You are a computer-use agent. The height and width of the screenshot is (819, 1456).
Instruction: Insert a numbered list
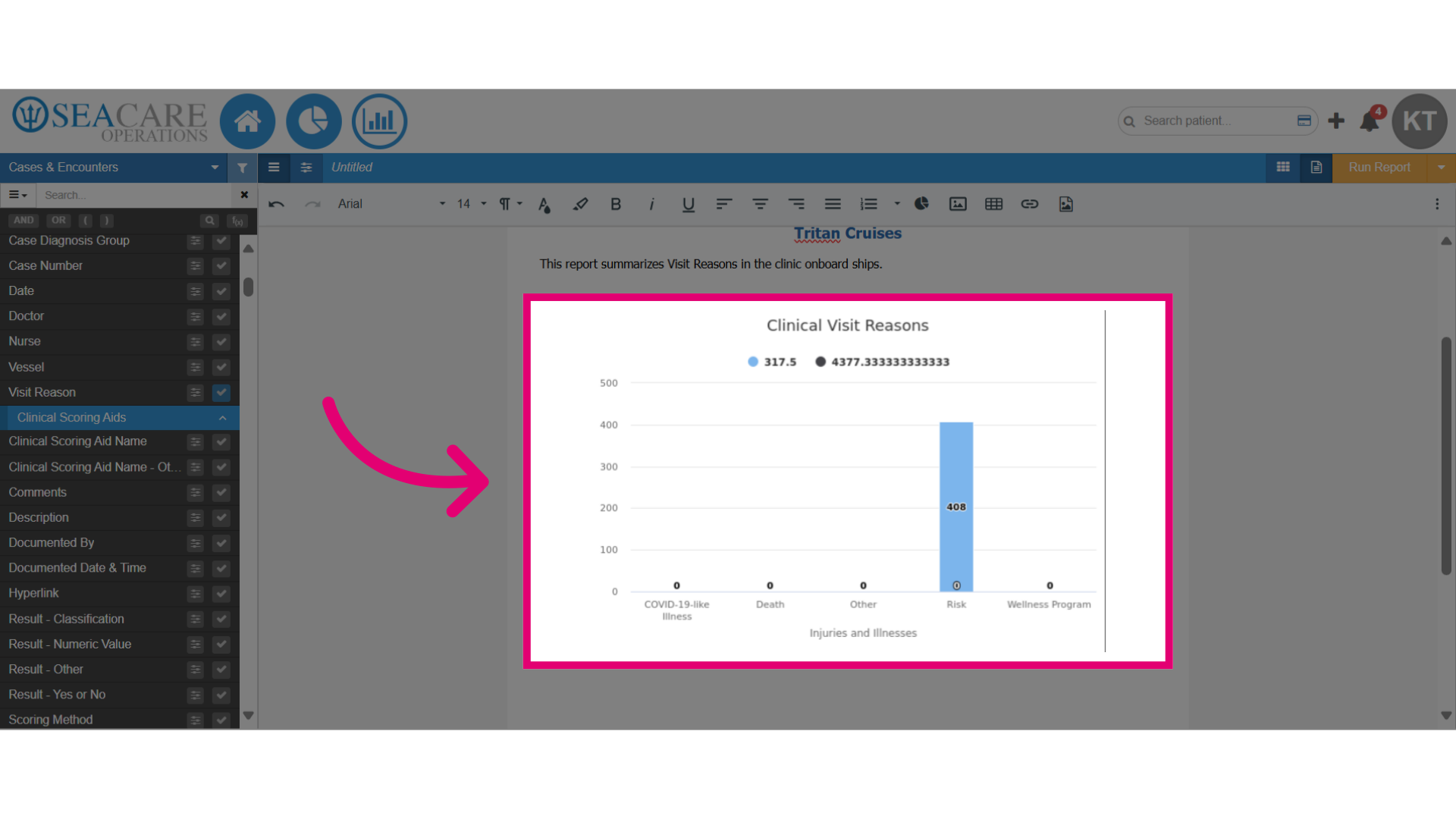tap(869, 204)
